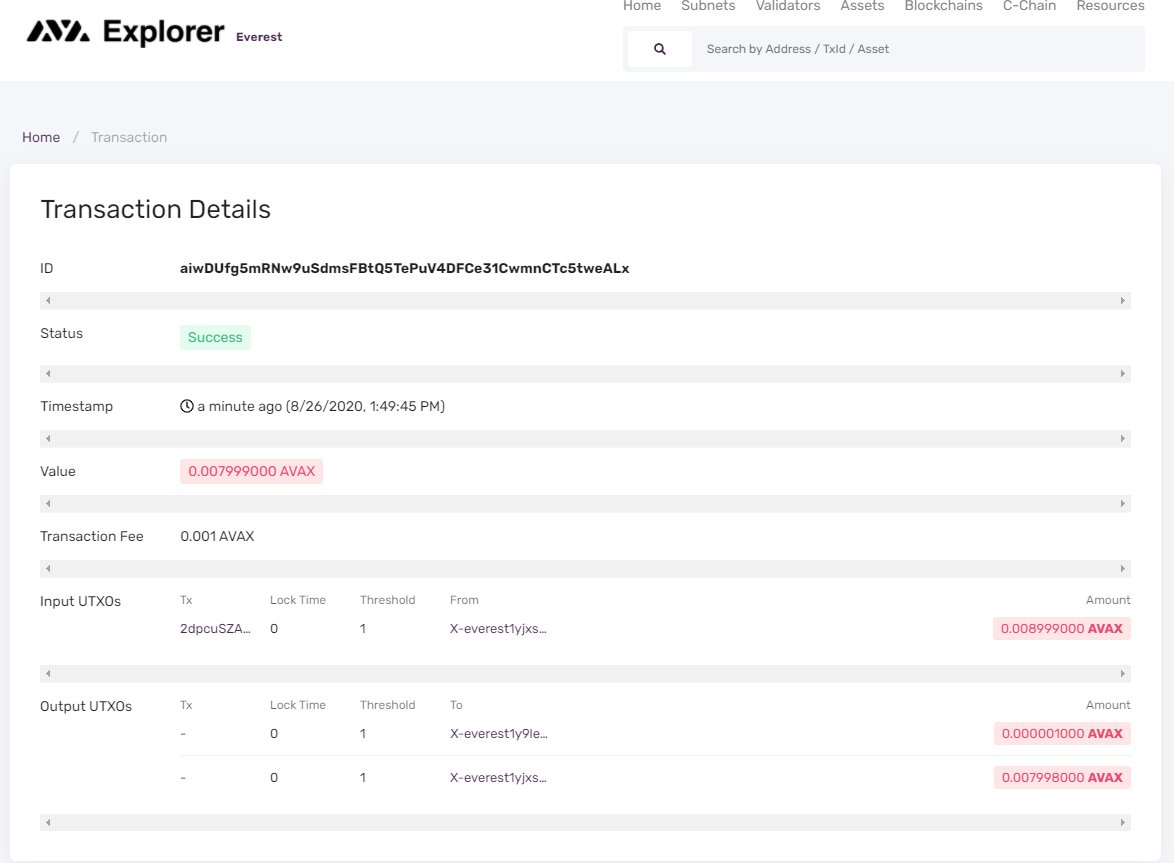Open the Resources menu
This screenshot has height=863, width=1174.
pyautogui.click(x=1110, y=6)
